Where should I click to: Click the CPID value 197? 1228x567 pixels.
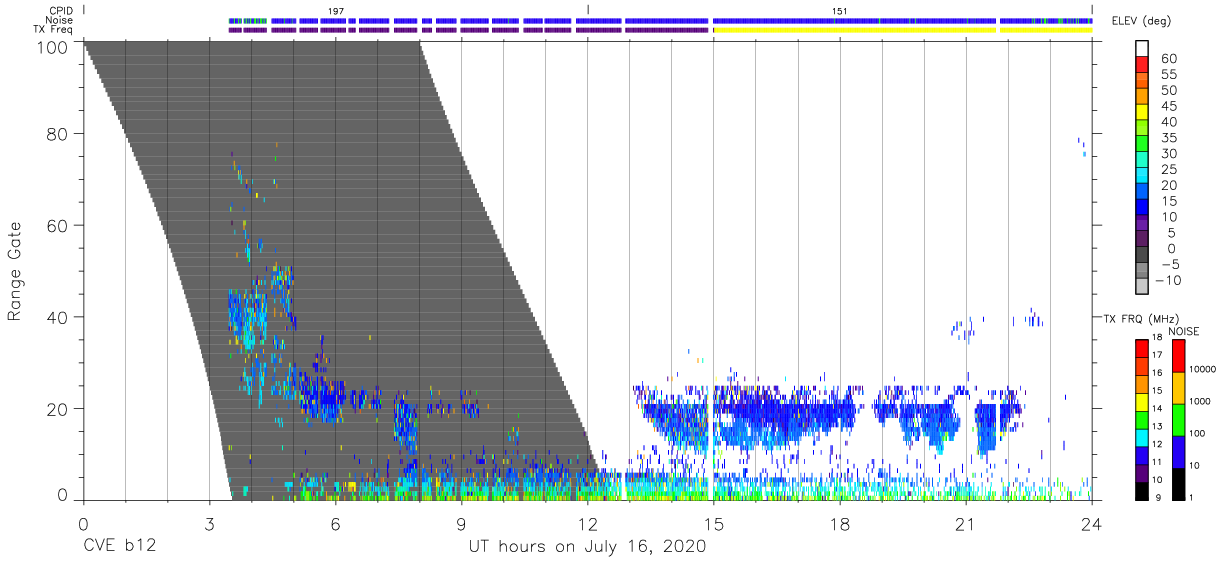pyautogui.click(x=336, y=10)
